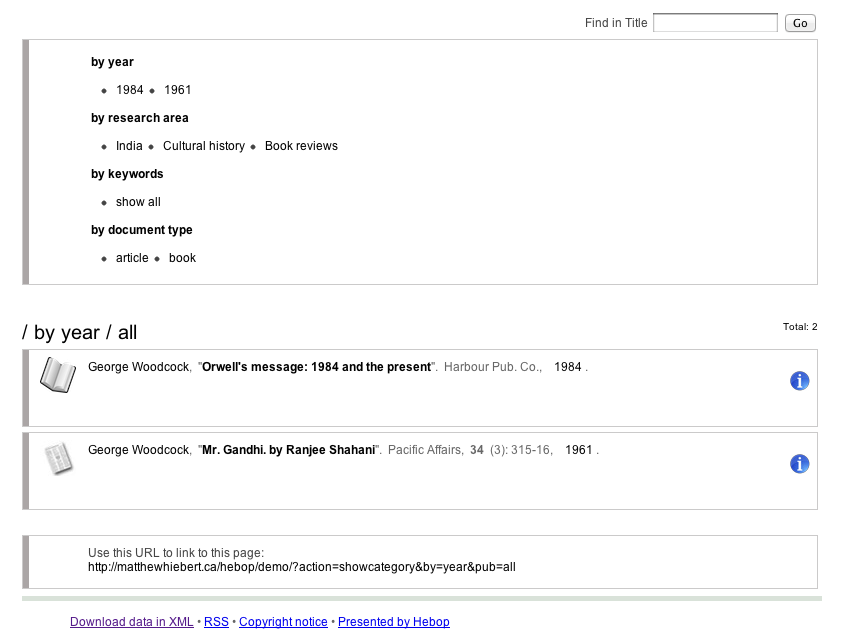Screen dimensions: 853x642
Task: Open the info icon for the Gandhi record
Action: pos(799,464)
